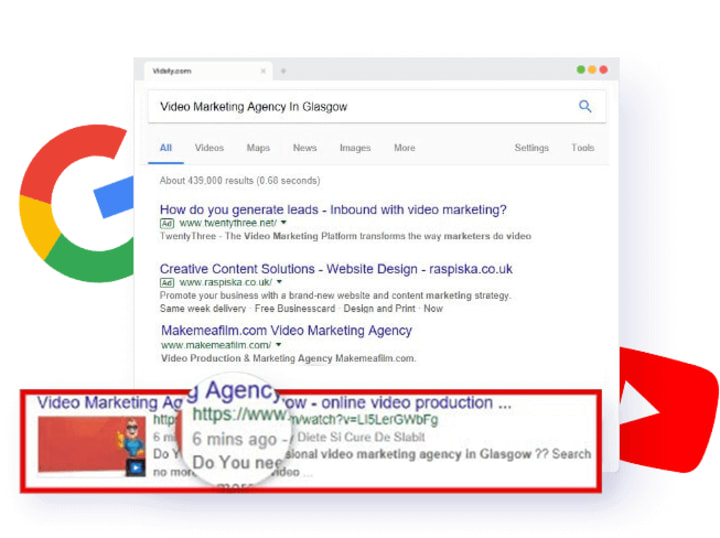Click 'TwentyThree - The Video Marketing Platform' description
The width and height of the screenshot is (720, 538).
click(x=345, y=236)
